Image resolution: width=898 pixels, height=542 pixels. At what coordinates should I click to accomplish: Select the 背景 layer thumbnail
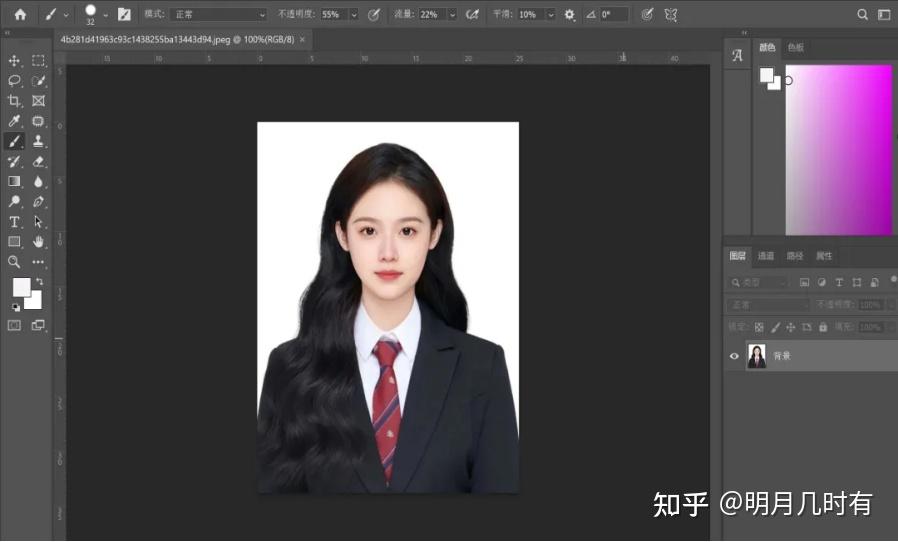pyautogui.click(x=757, y=356)
